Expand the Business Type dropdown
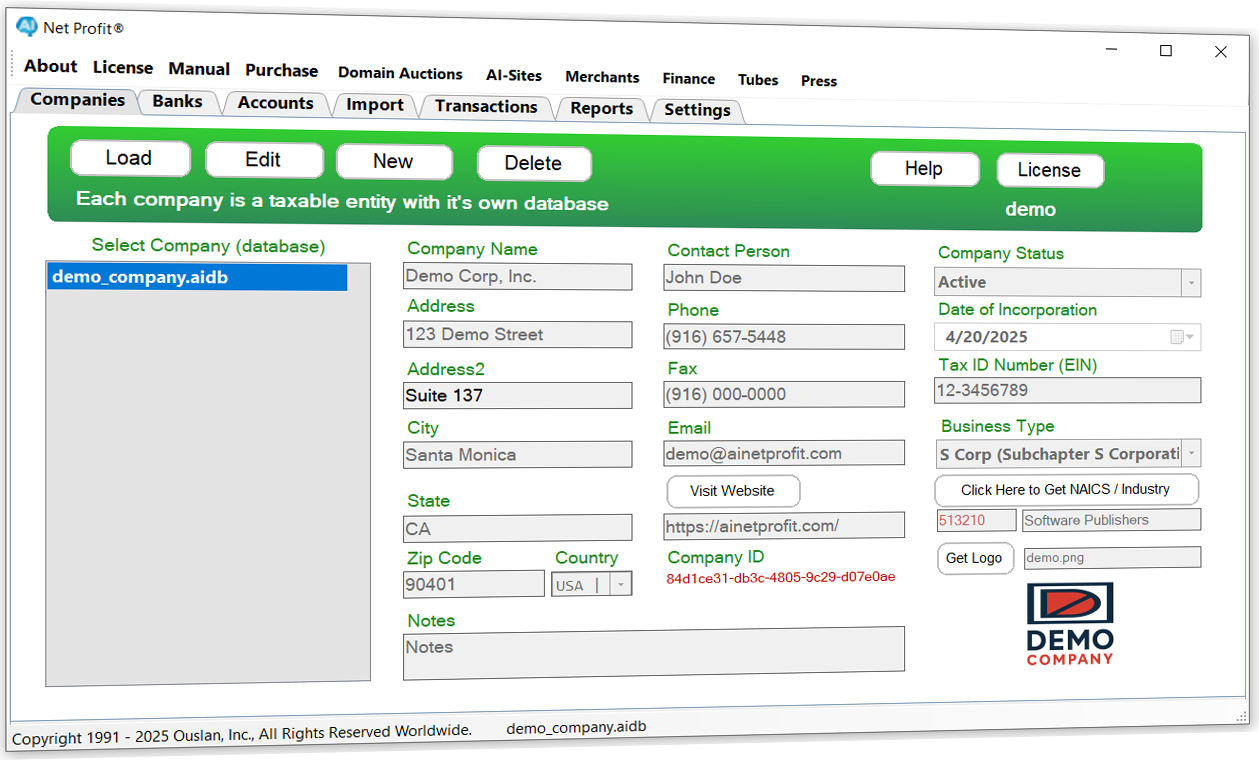Image resolution: width=1259 pixels, height=760 pixels. pos(1191,454)
